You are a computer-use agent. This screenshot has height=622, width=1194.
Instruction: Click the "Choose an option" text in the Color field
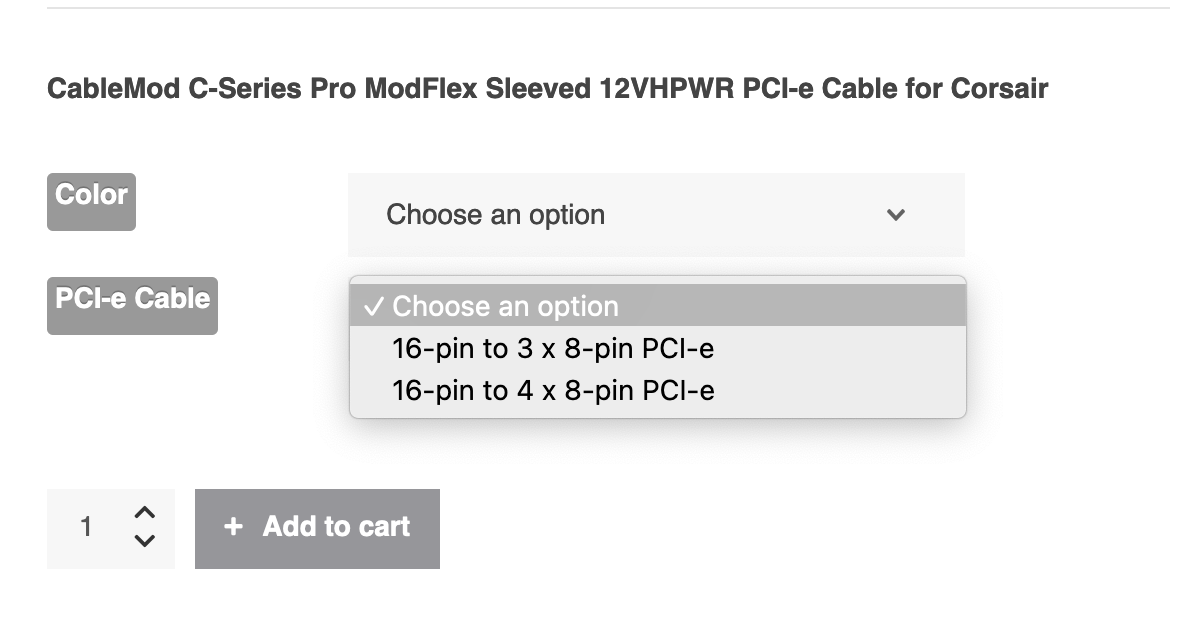point(495,215)
